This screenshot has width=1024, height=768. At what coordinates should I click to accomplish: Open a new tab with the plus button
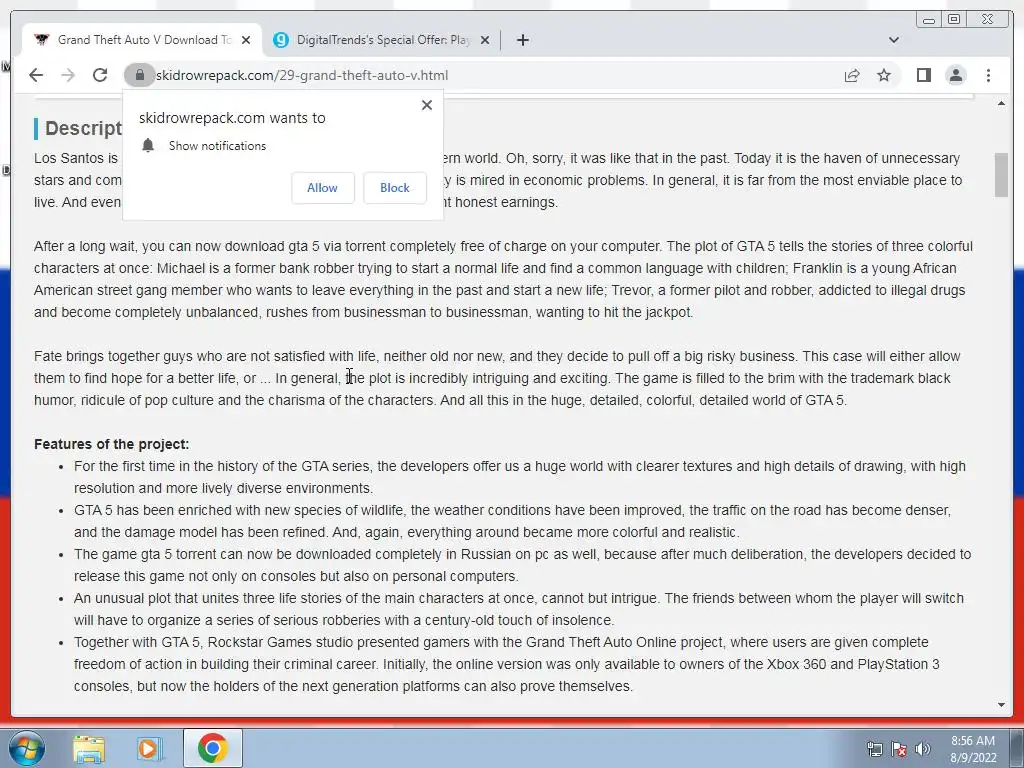coord(522,40)
